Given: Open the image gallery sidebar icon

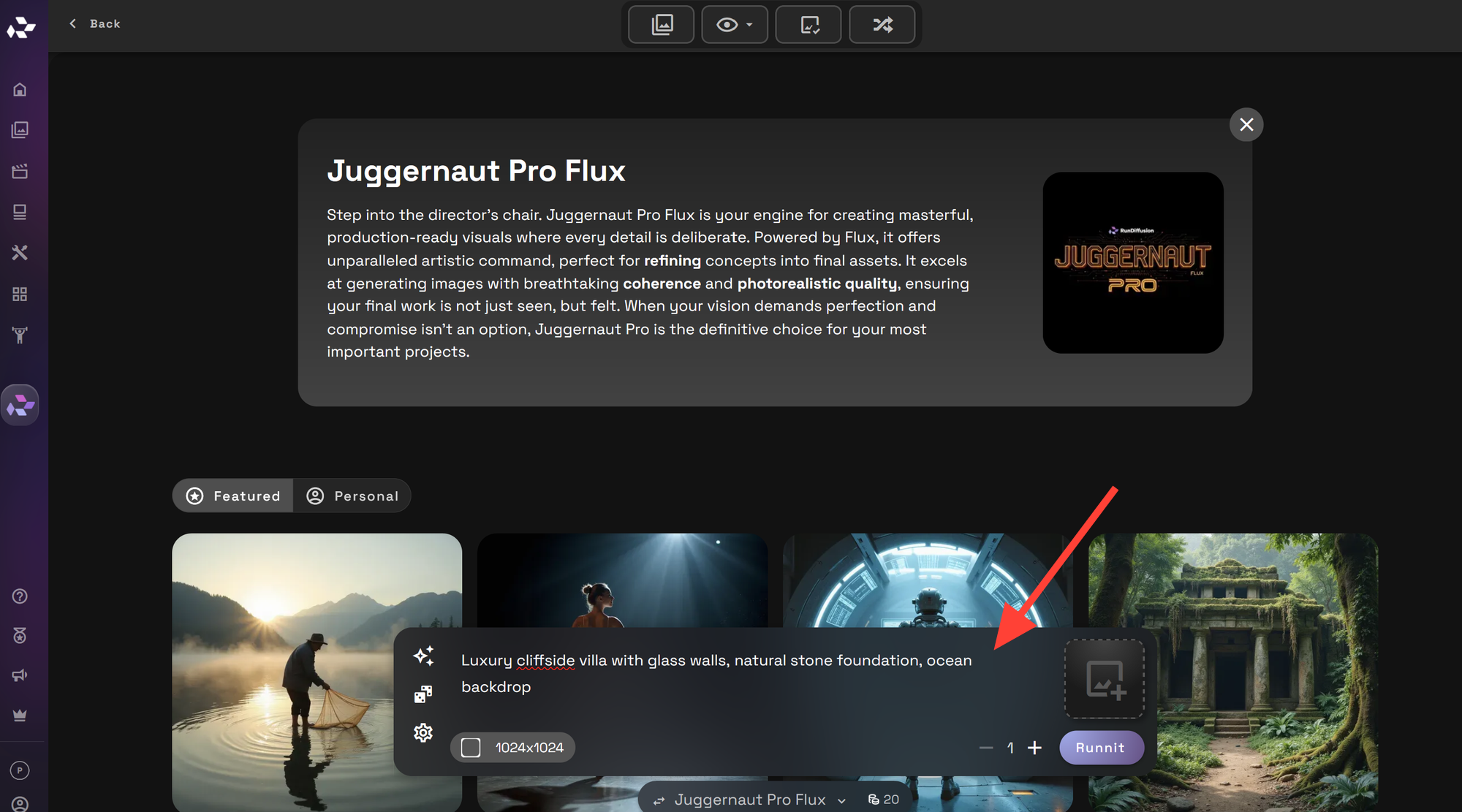Looking at the screenshot, I should pyautogui.click(x=20, y=130).
